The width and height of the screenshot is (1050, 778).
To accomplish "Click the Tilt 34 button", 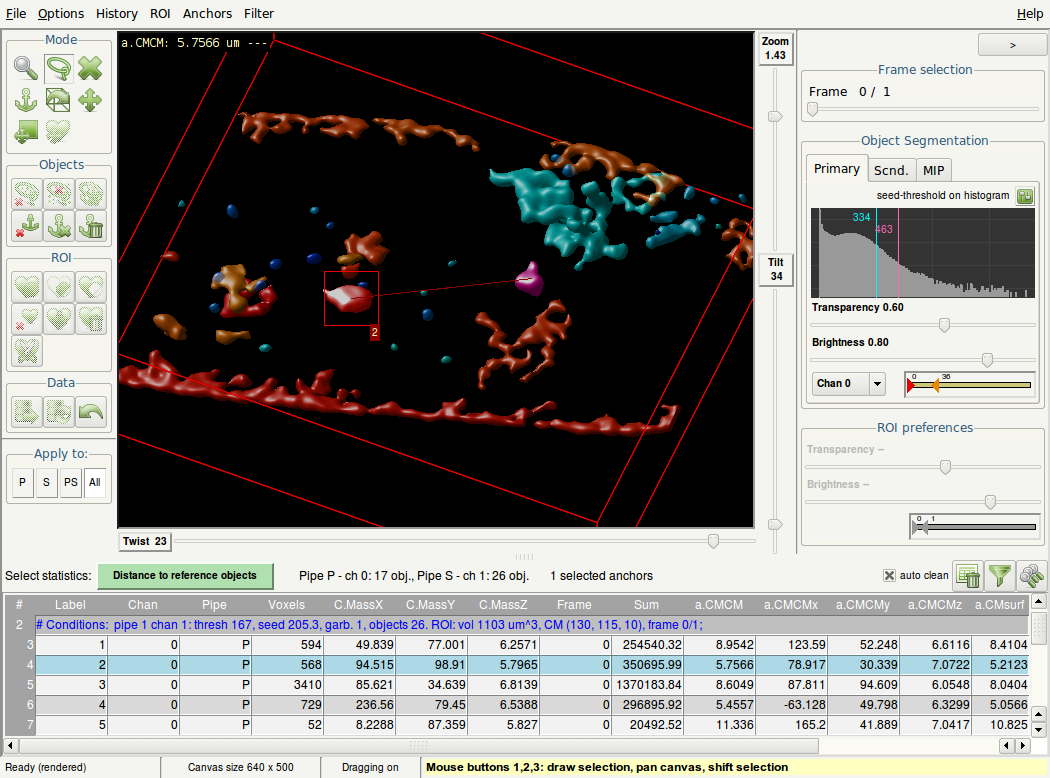I will click(x=776, y=269).
